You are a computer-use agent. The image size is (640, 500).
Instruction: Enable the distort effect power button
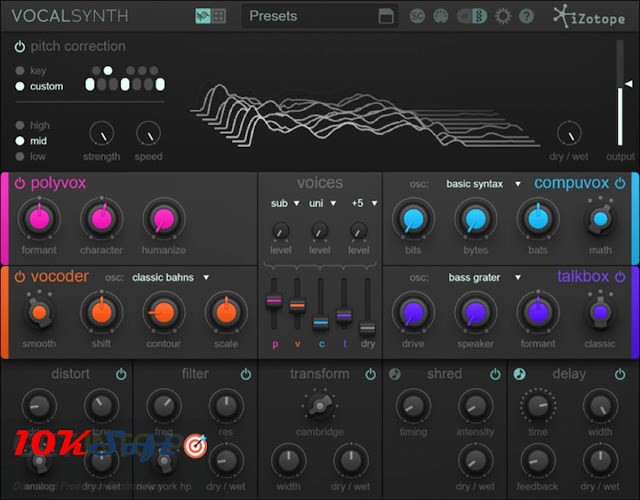click(121, 374)
